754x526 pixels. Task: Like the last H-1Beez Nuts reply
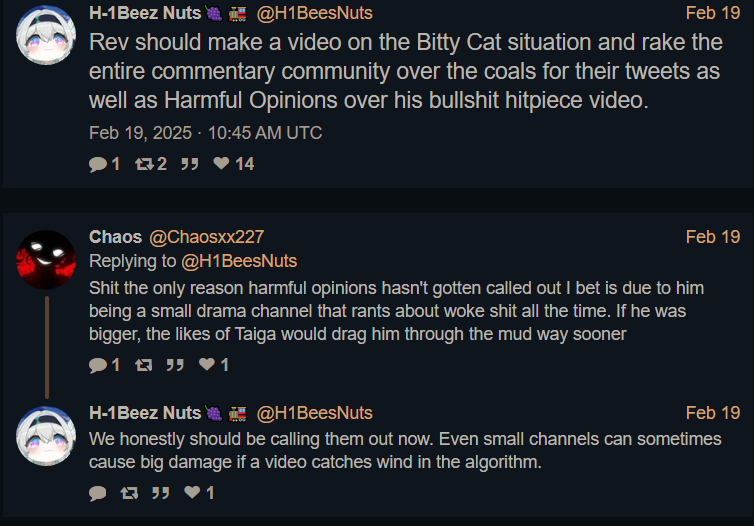192,492
